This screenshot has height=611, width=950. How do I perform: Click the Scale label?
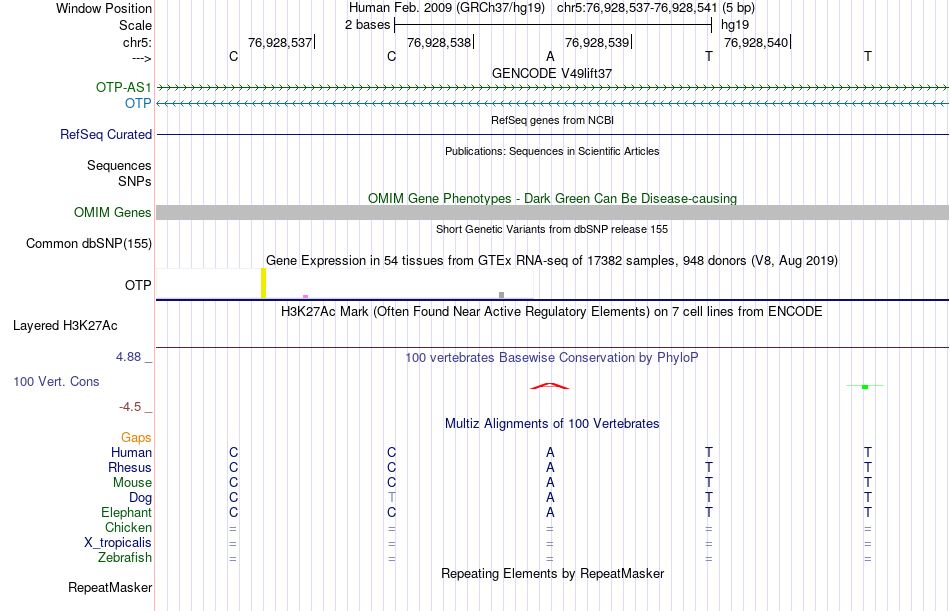[x=136, y=25]
